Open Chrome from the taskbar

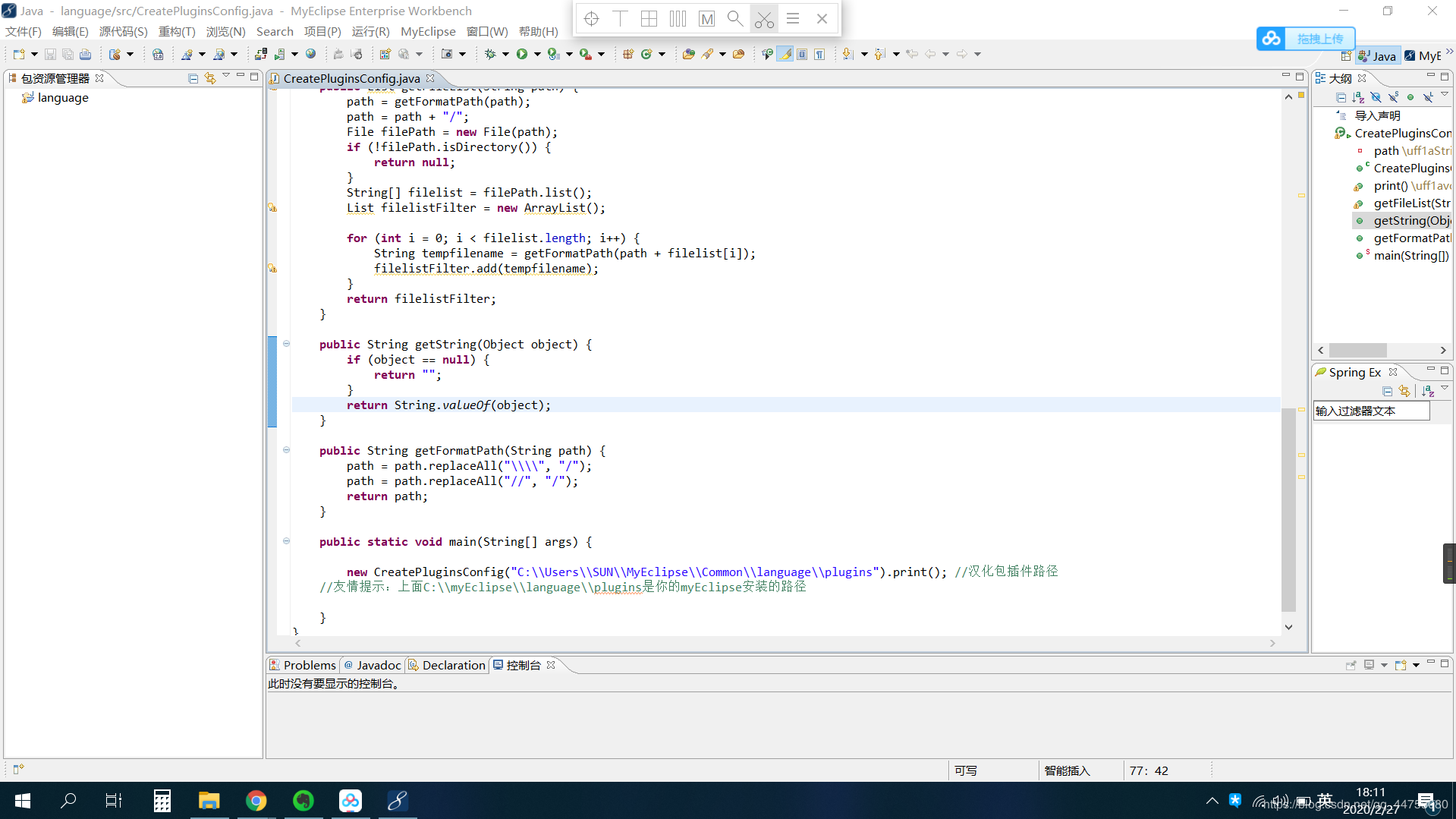click(256, 801)
